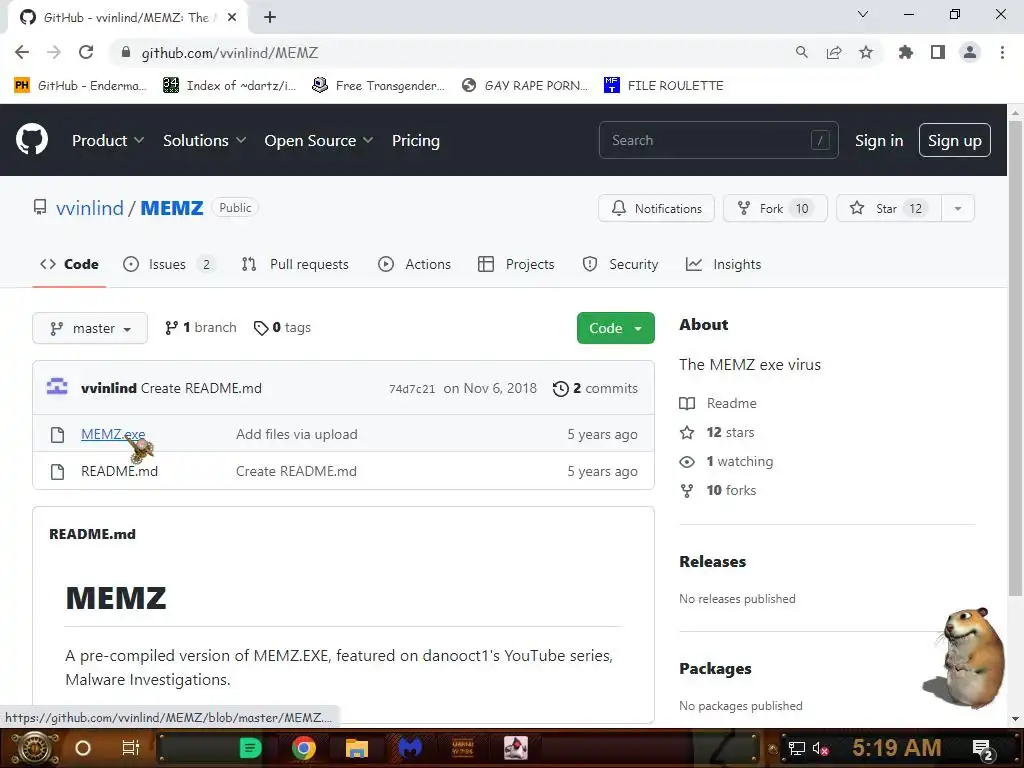This screenshot has height=768, width=1024.
Task: Click the network tray icon
Action: pyautogui.click(x=796, y=748)
